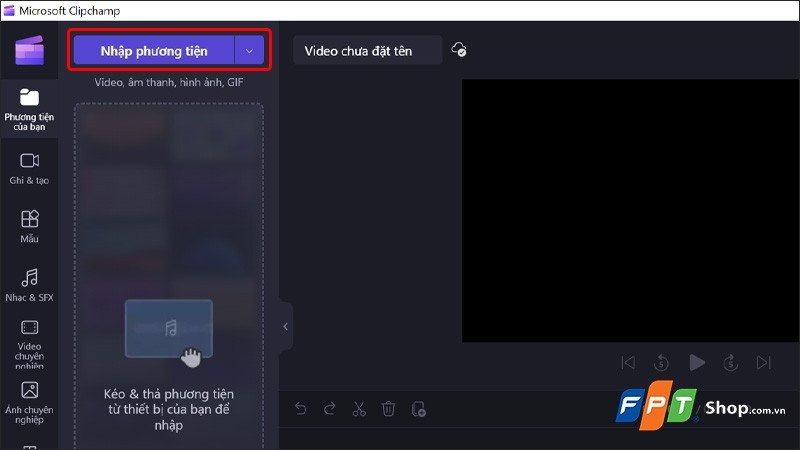Click the undo arrow icon

(x=301, y=409)
